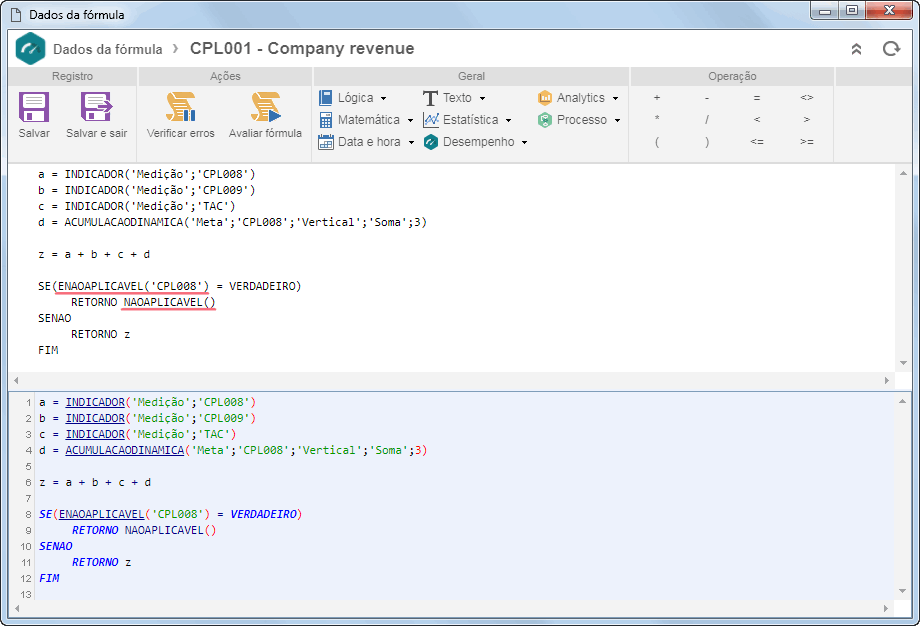Collapse the toolbar with the double chevron icon

[857, 49]
